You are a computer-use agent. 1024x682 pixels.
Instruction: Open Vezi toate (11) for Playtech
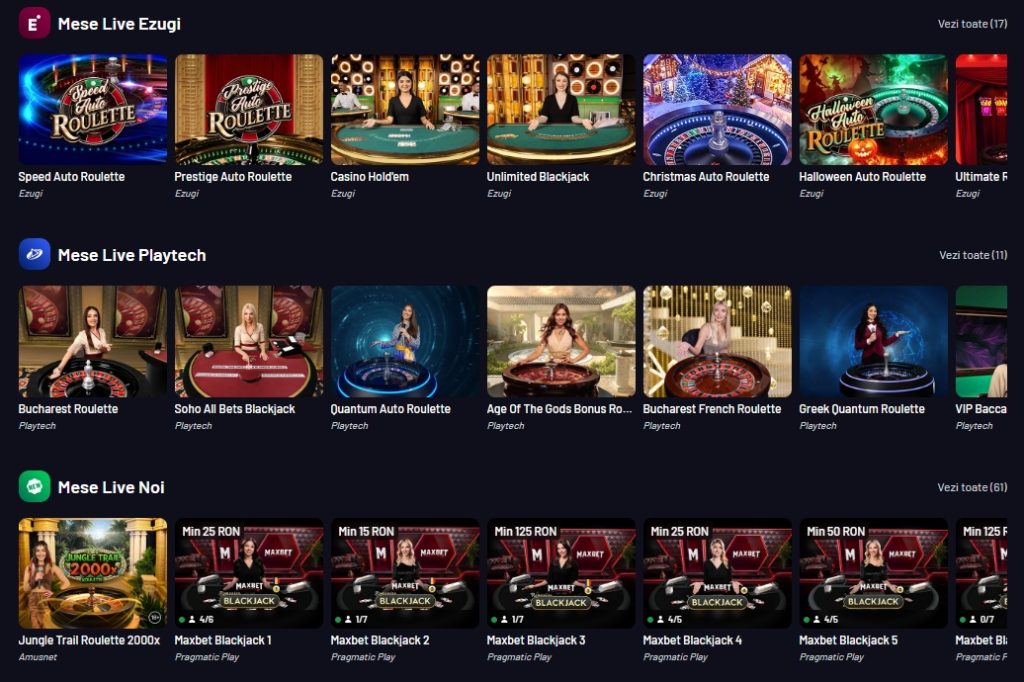point(973,255)
